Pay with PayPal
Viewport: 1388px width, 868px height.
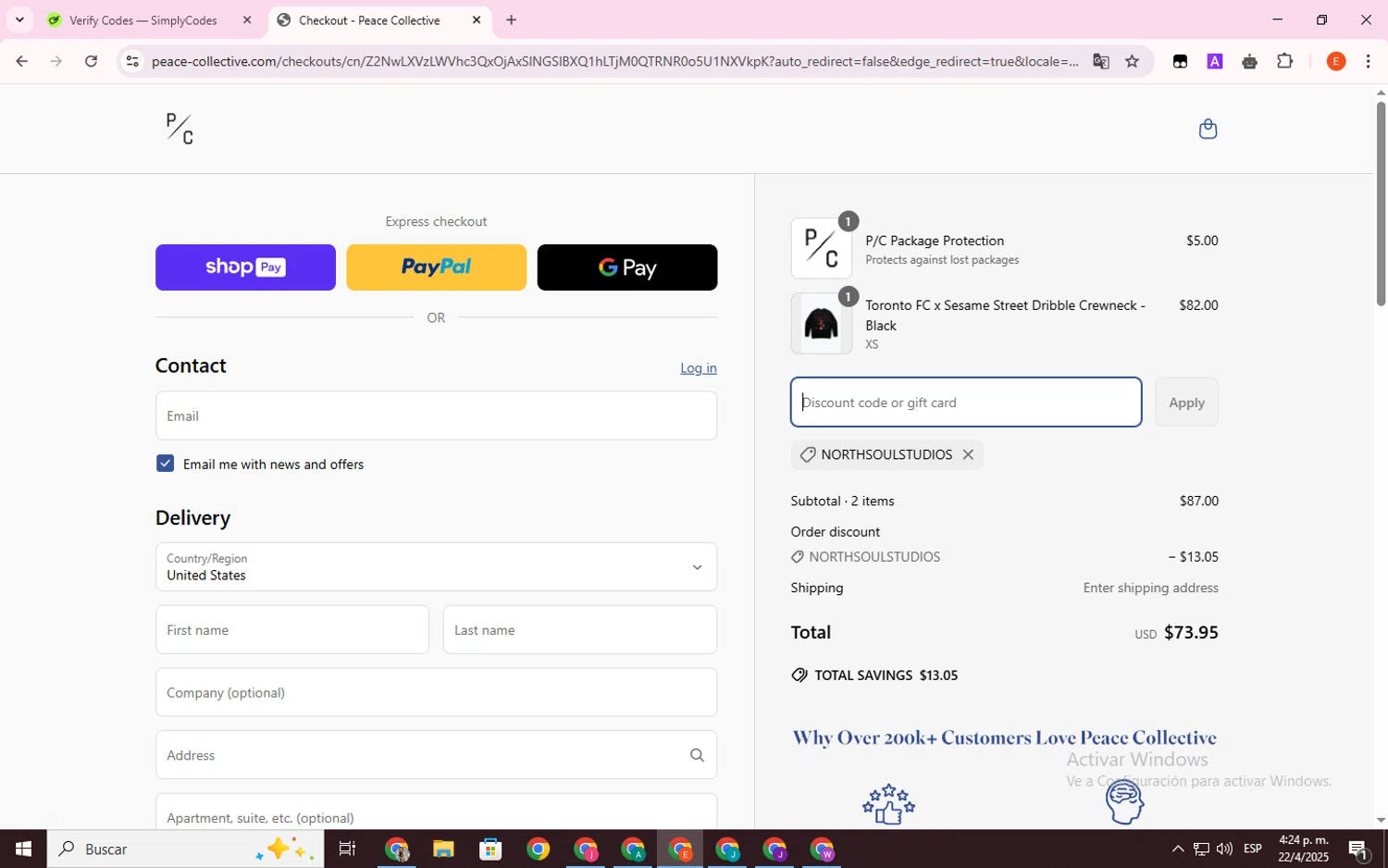pyautogui.click(x=436, y=267)
